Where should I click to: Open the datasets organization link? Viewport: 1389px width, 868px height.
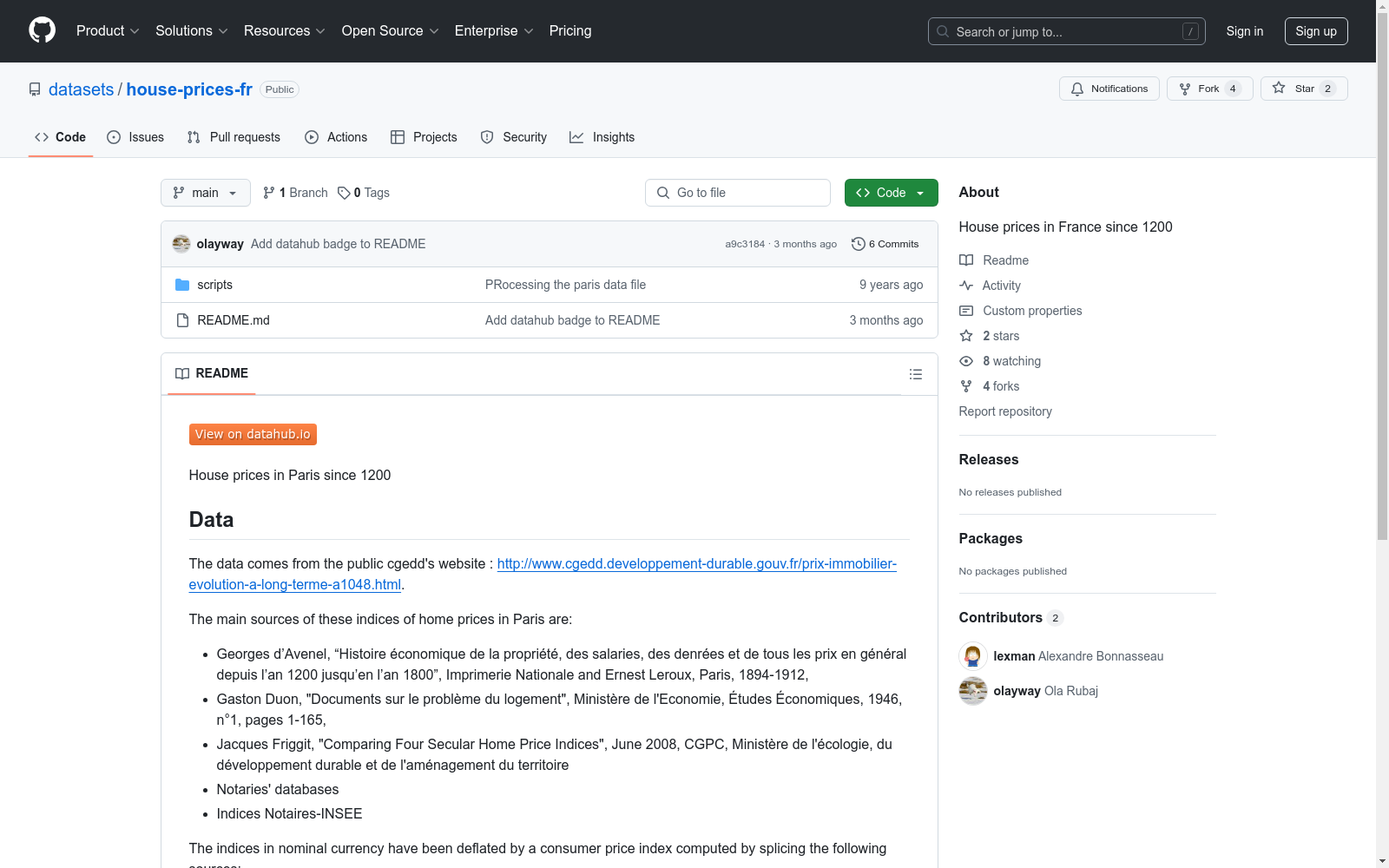point(81,89)
